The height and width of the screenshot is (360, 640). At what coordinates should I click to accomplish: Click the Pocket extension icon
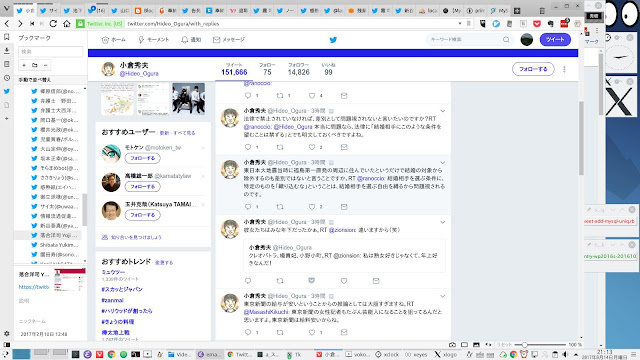[x=537, y=24]
